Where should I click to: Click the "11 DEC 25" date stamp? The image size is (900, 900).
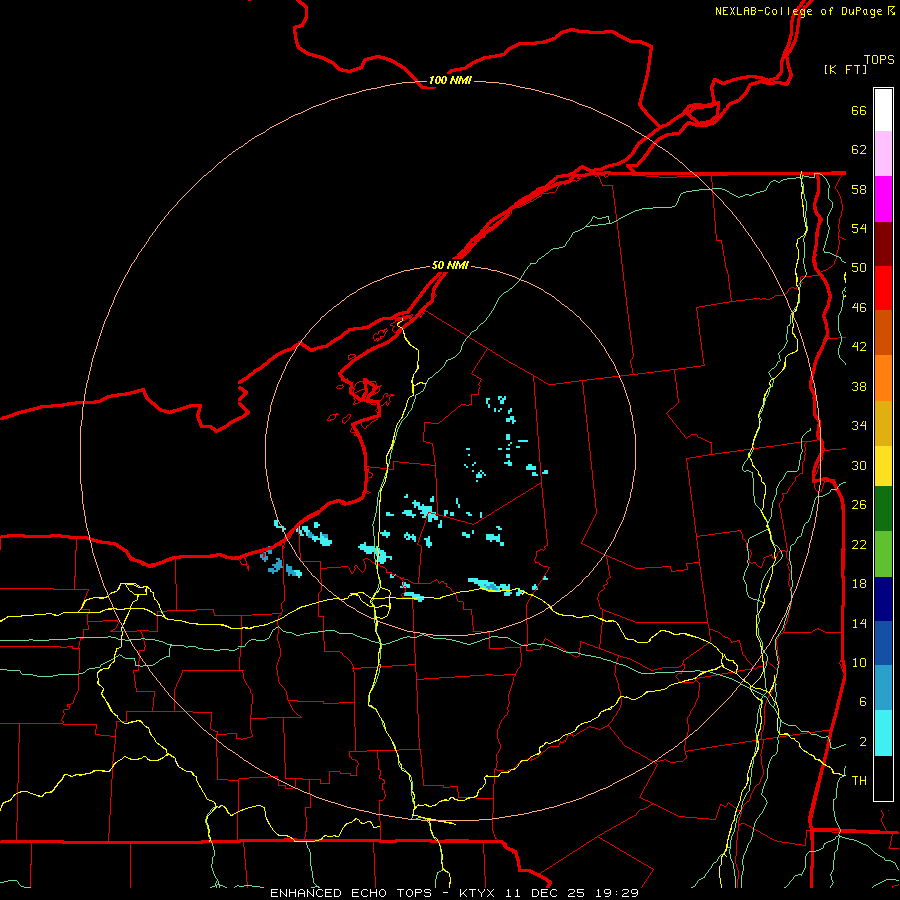(547, 893)
